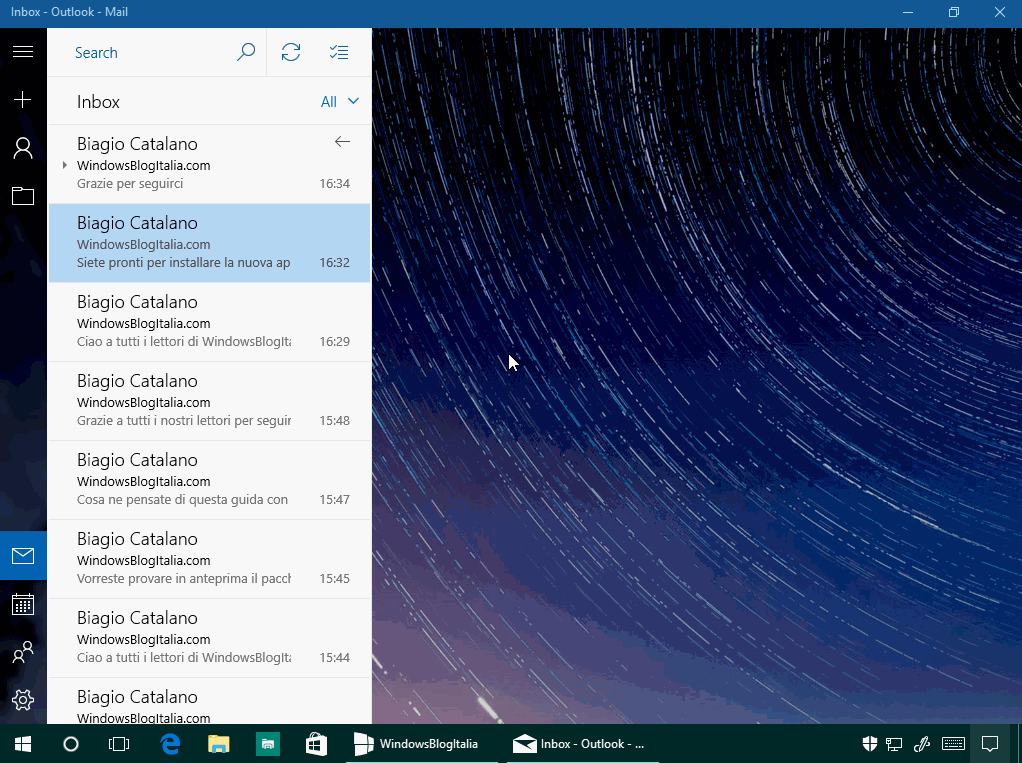The image size is (1022, 763).
Task: Click the Inbox folder heading
Action: tap(98, 102)
